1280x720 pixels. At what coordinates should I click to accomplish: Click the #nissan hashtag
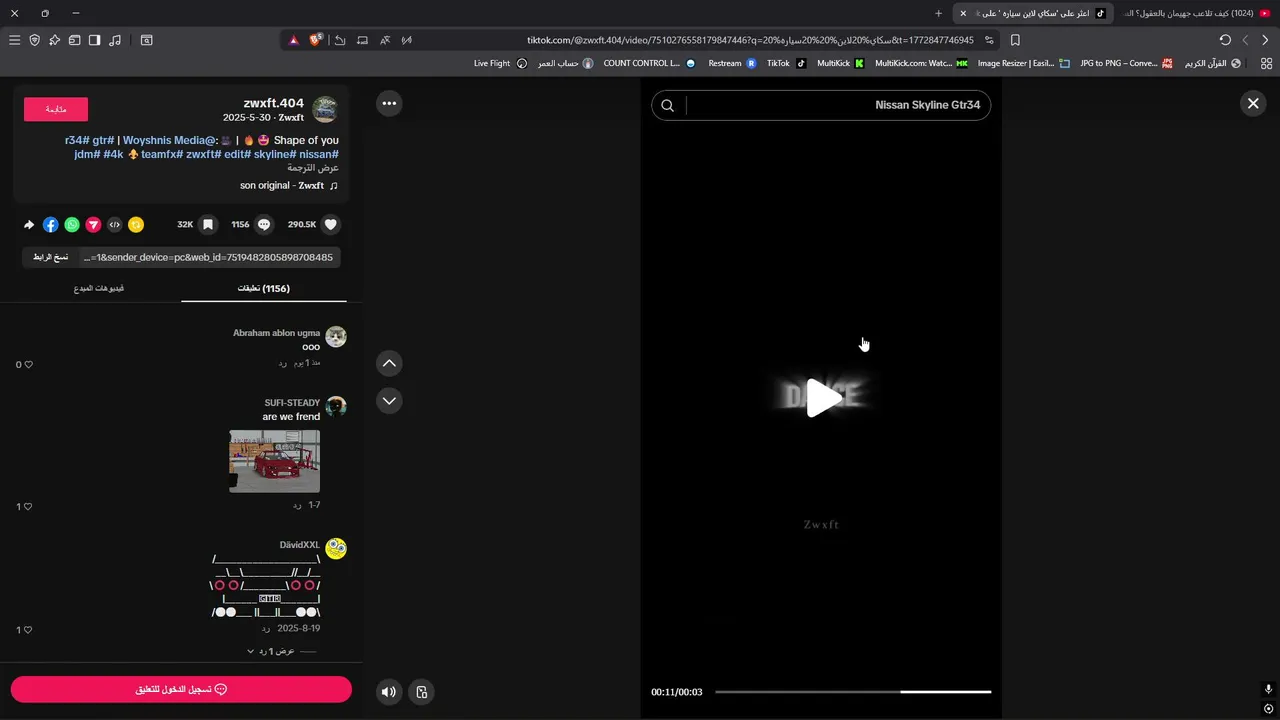[x=319, y=155]
